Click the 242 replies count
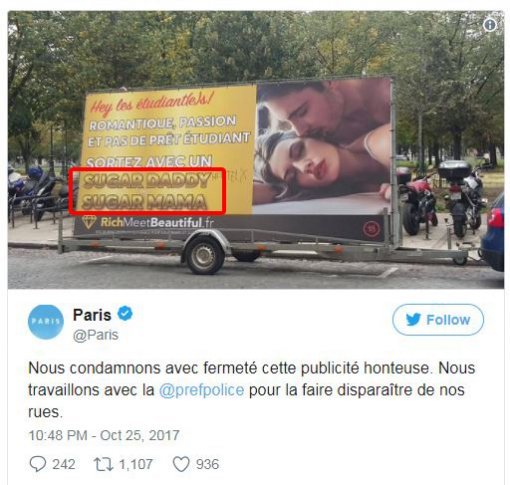The width and height of the screenshot is (510, 485). (64, 464)
